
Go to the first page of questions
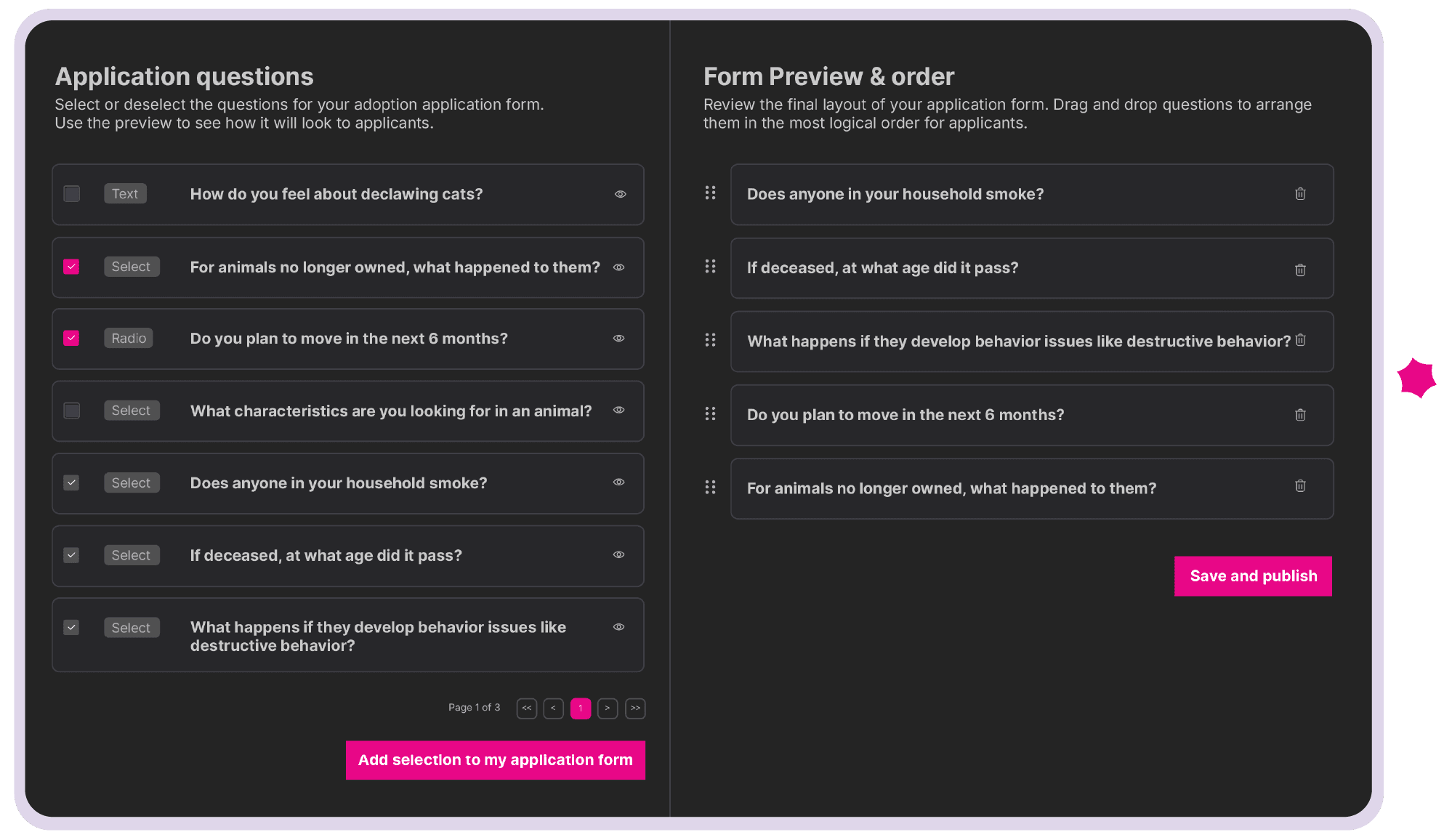click(527, 708)
